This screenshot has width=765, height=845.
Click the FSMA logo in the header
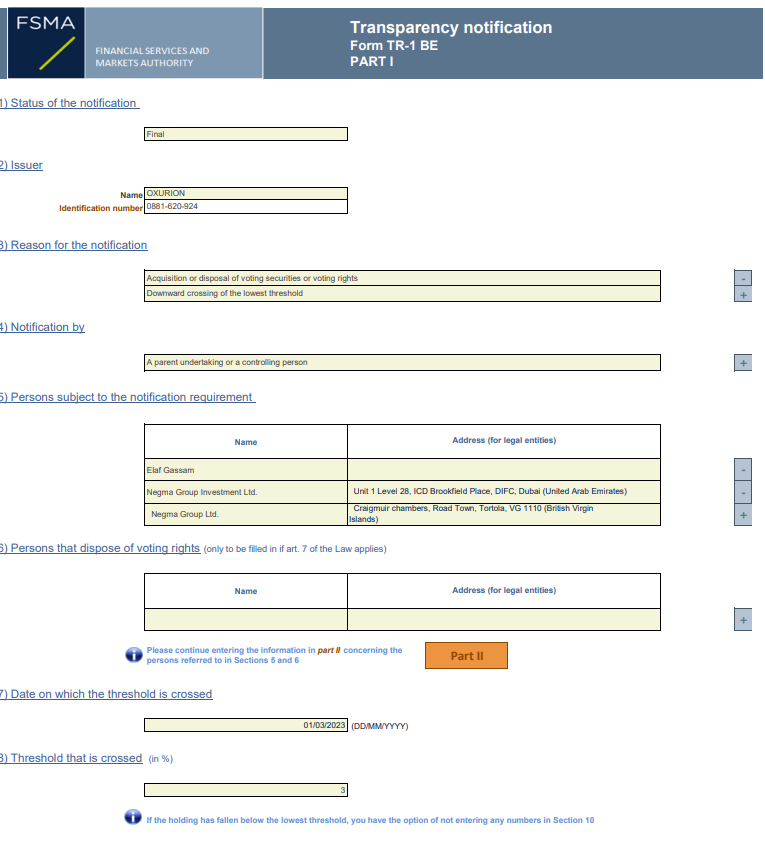46,43
